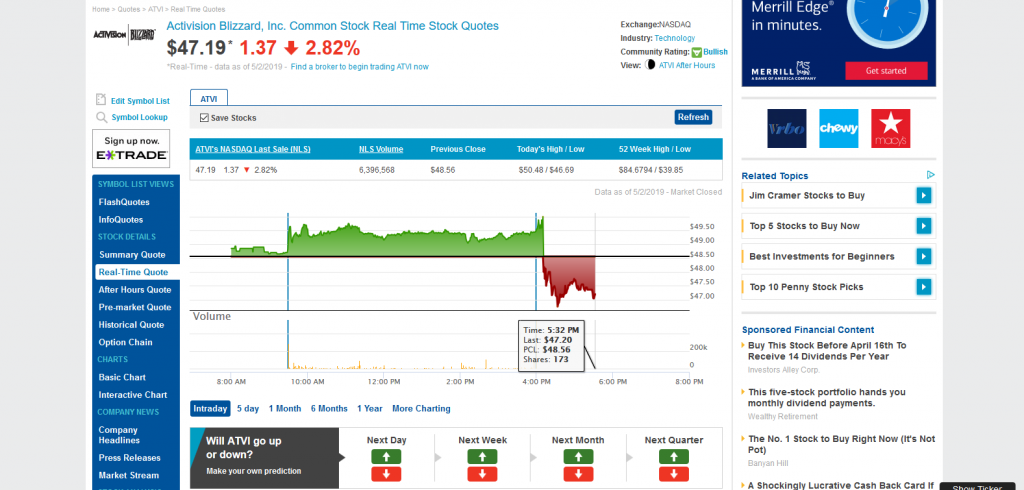Click arrow for Top 10 Penny Stock Picks
Viewport: 1024px width, 490px height.
(x=923, y=287)
